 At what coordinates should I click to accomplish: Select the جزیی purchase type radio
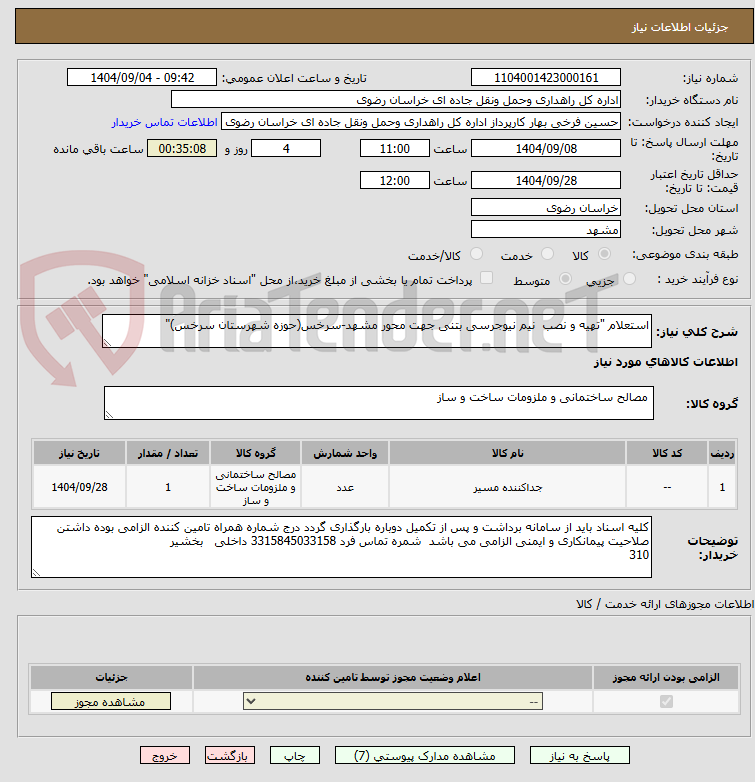tap(629, 279)
